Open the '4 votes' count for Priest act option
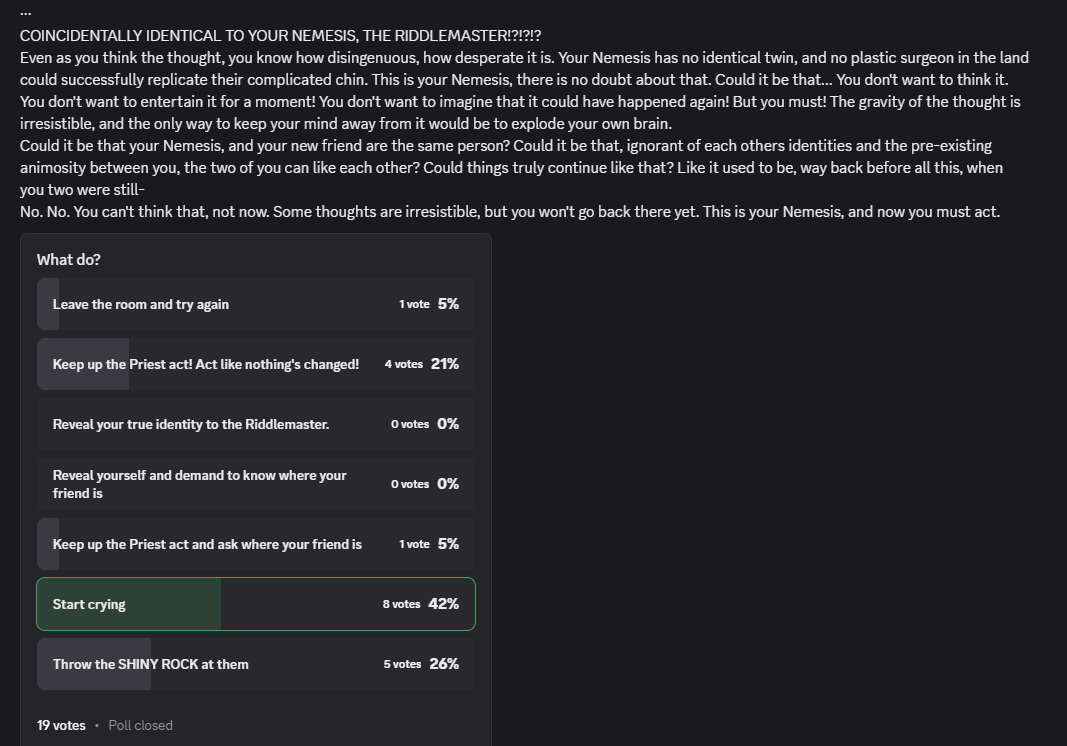This screenshot has height=746, width=1067. tap(404, 364)
